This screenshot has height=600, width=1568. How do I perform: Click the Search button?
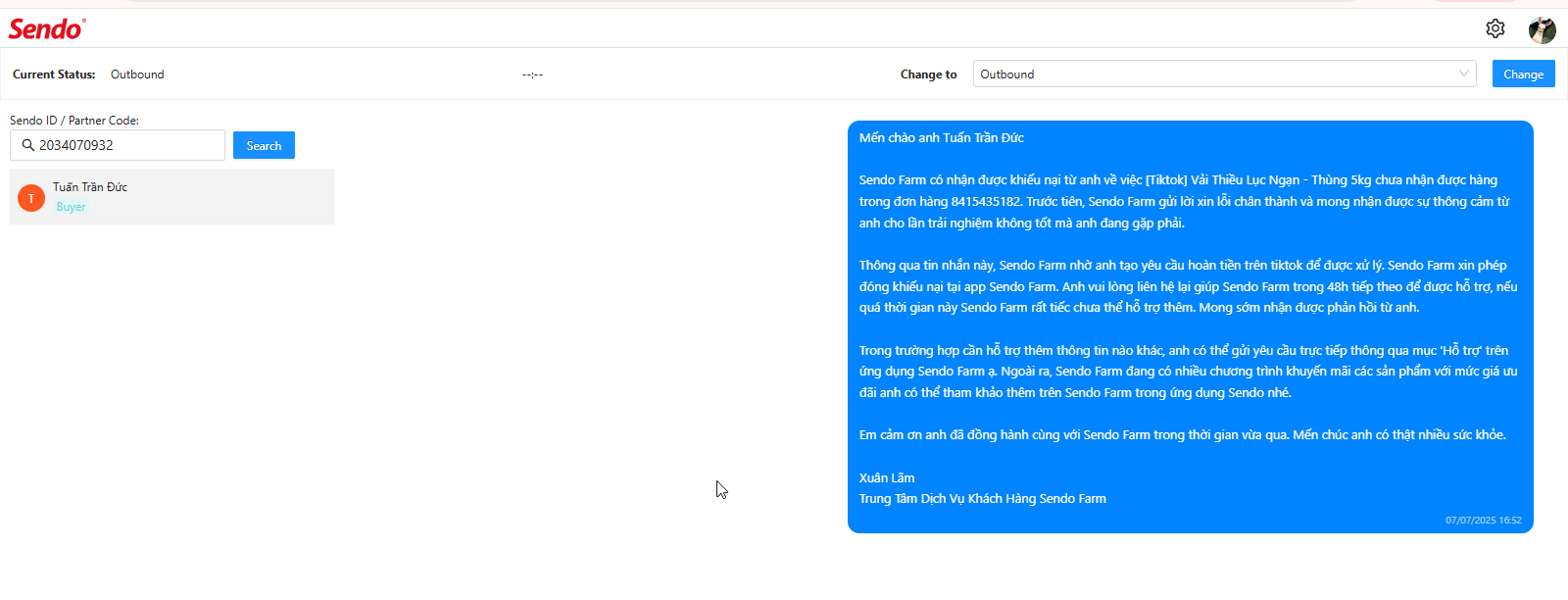point(264,145)
